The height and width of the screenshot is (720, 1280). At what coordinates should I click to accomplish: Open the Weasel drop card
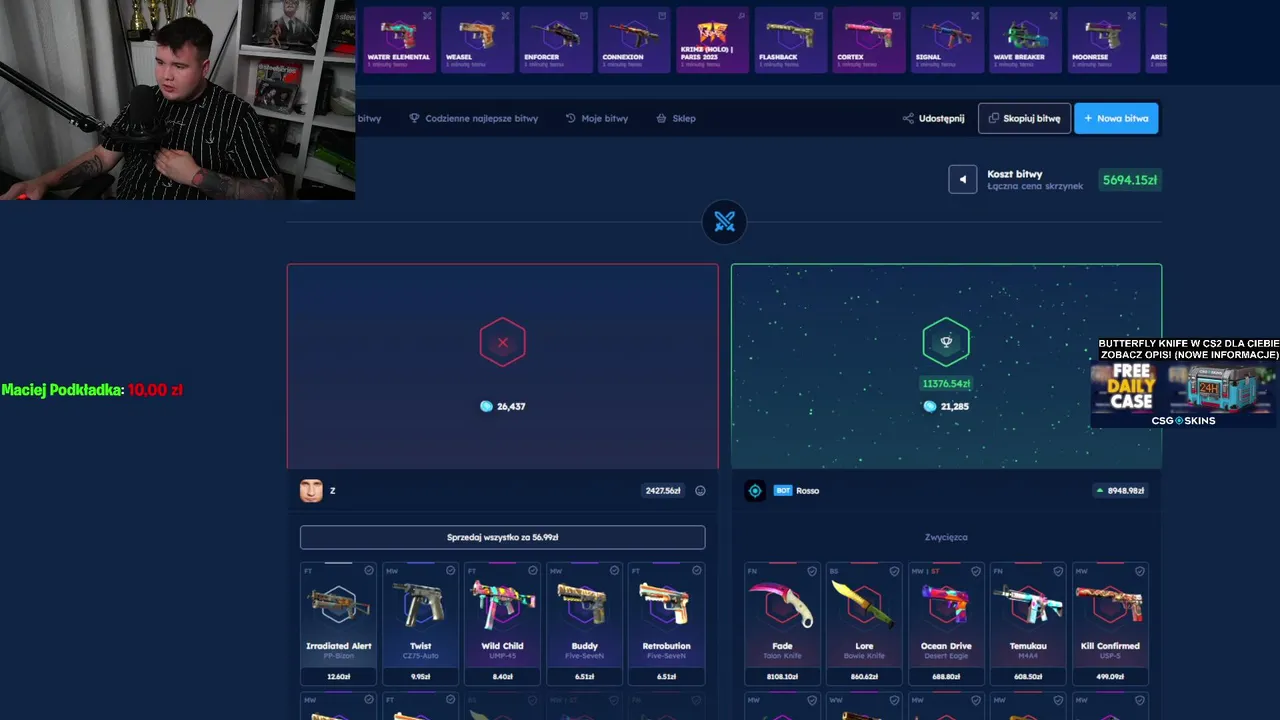[477, 40]
